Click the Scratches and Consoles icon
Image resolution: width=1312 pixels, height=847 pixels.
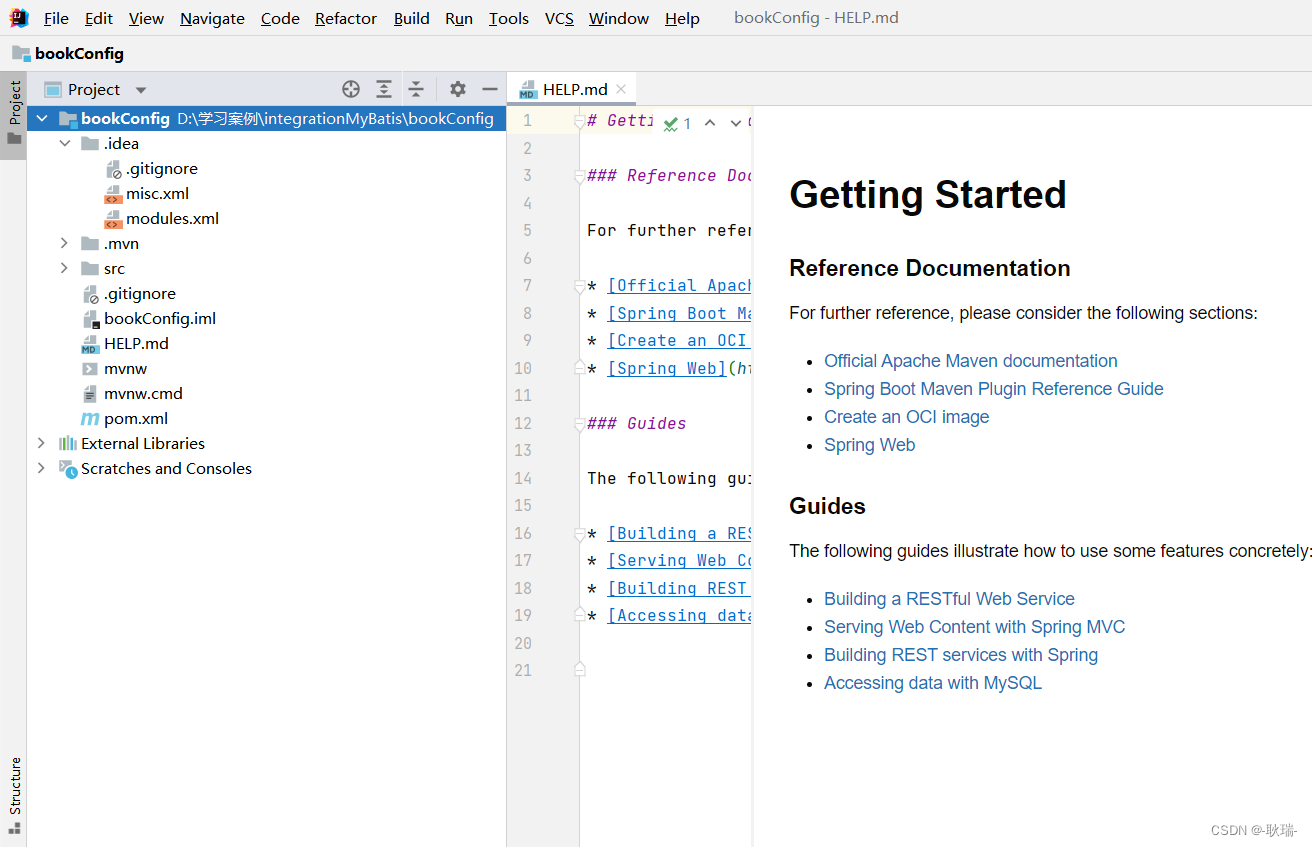point(68,469)
